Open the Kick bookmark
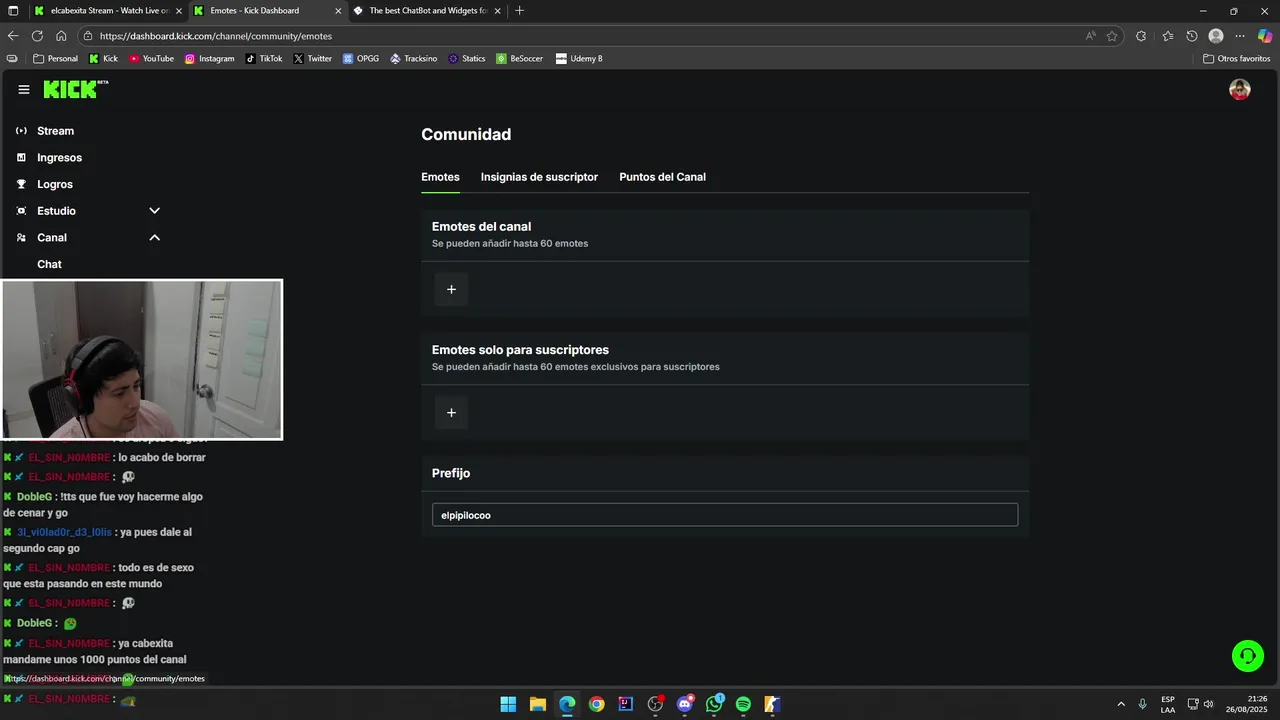Screen dimensions: 1280x720 coord(103,58)
